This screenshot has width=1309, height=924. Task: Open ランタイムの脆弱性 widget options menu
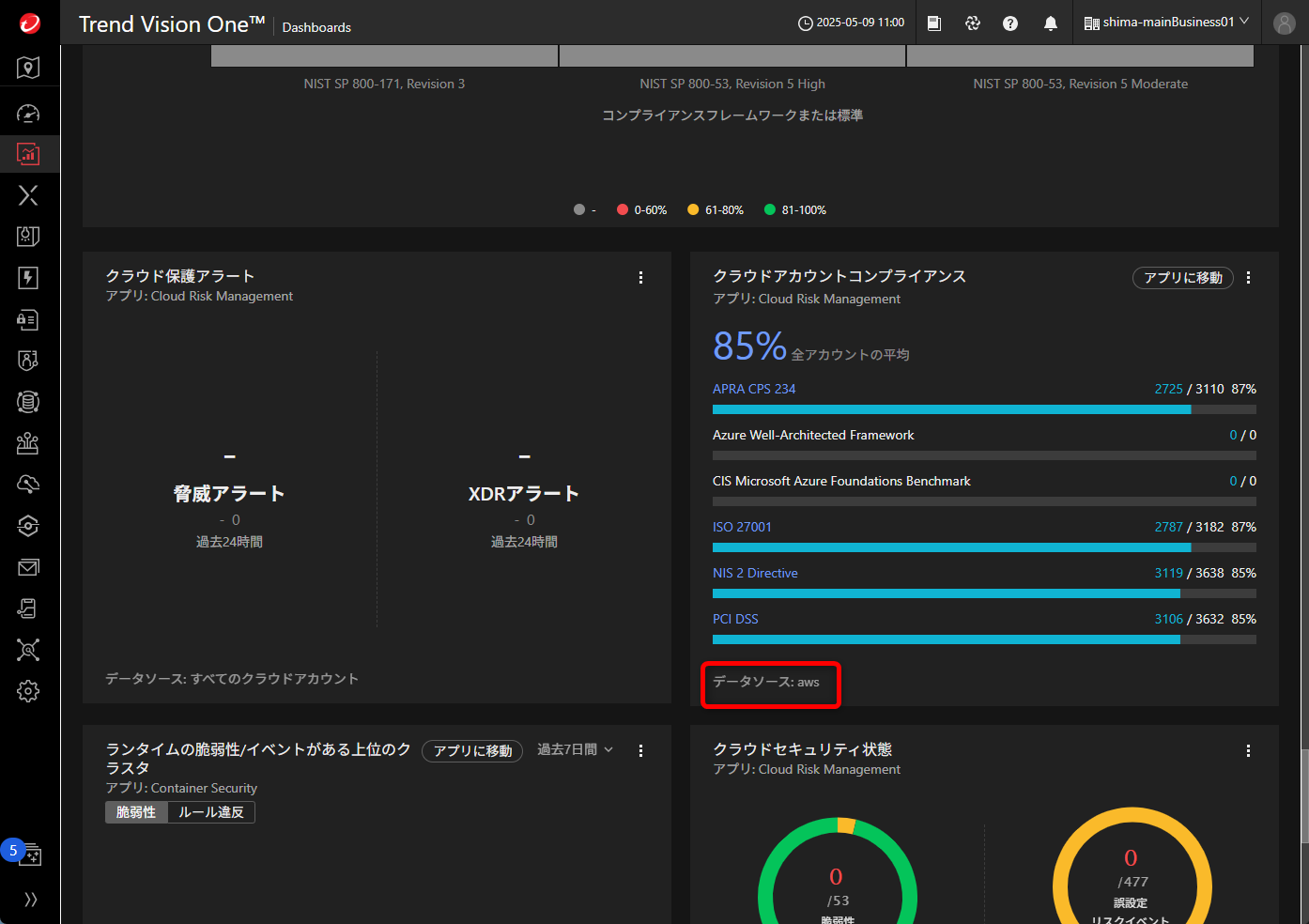(x=641, y=751)
